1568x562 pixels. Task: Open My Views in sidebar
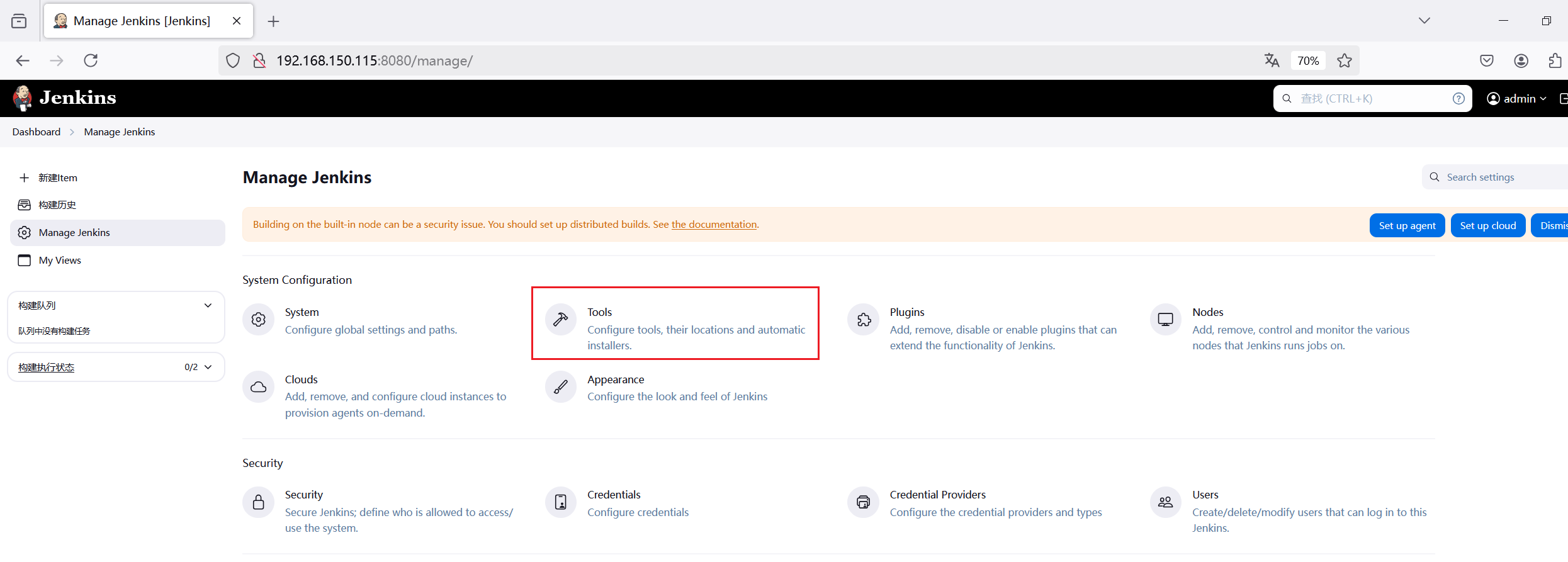[117, 260]
